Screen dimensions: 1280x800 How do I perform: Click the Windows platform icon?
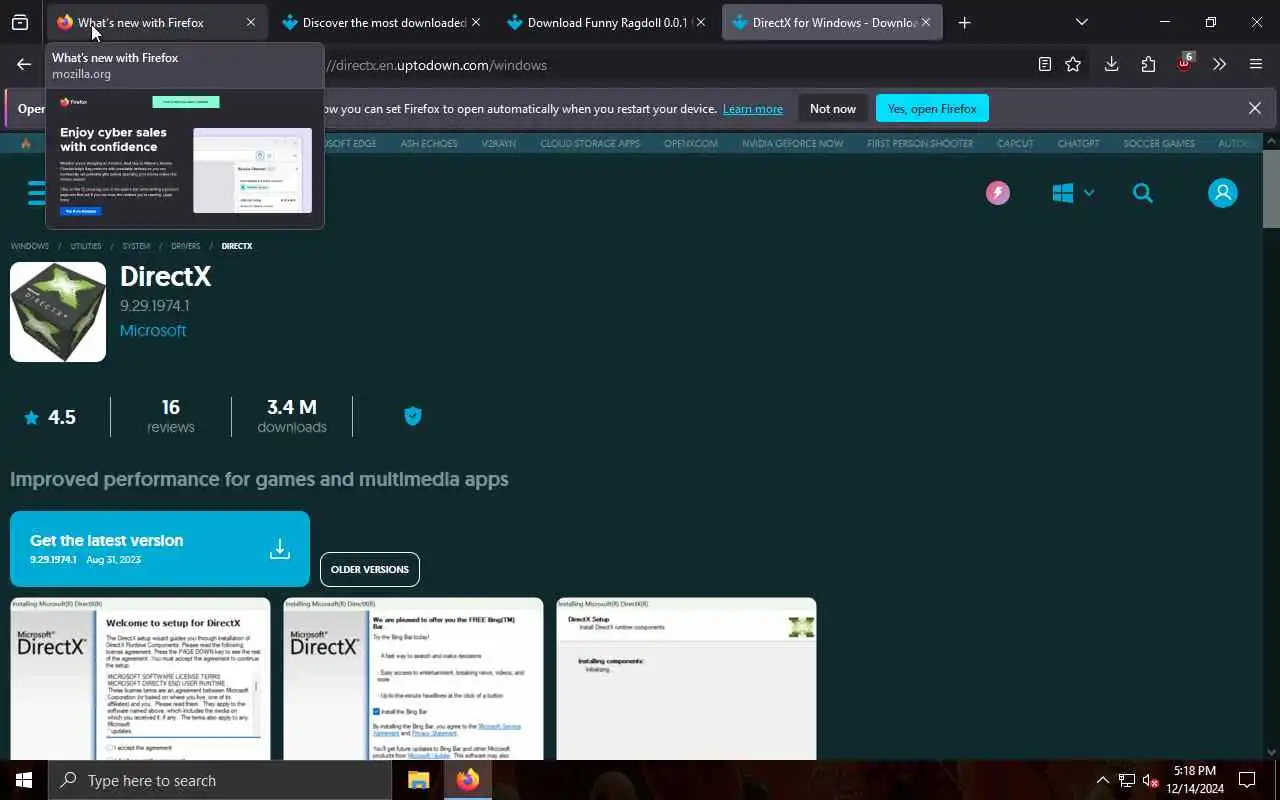tap(1063, 193)
